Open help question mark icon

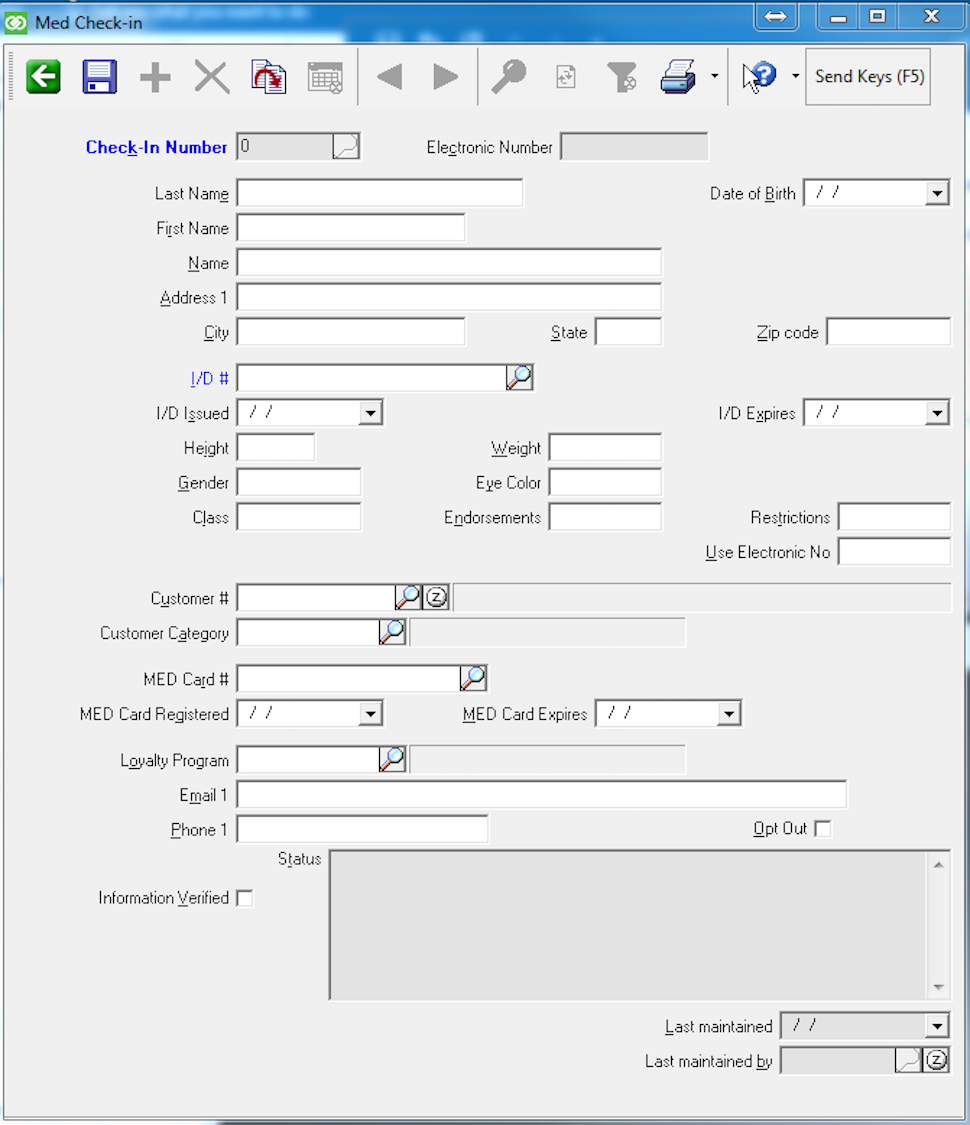click(x=760, y=77)
